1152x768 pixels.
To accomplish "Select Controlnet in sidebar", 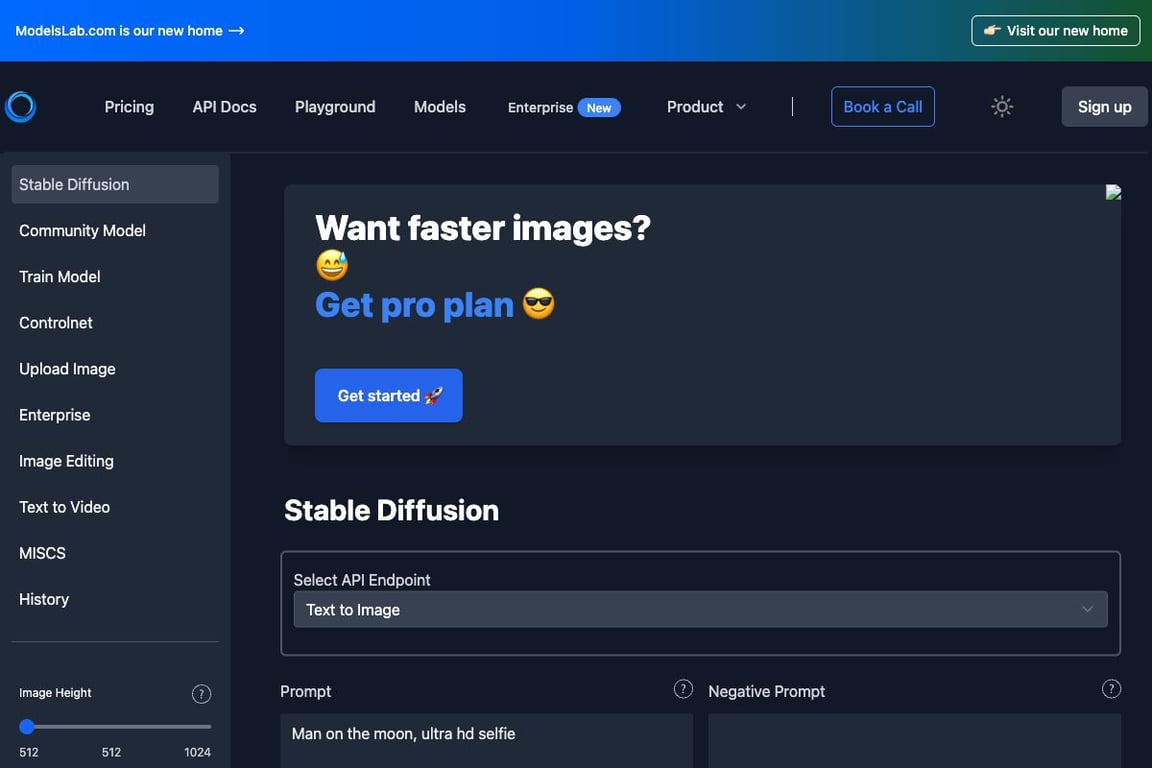I will (x=115, y=323).
